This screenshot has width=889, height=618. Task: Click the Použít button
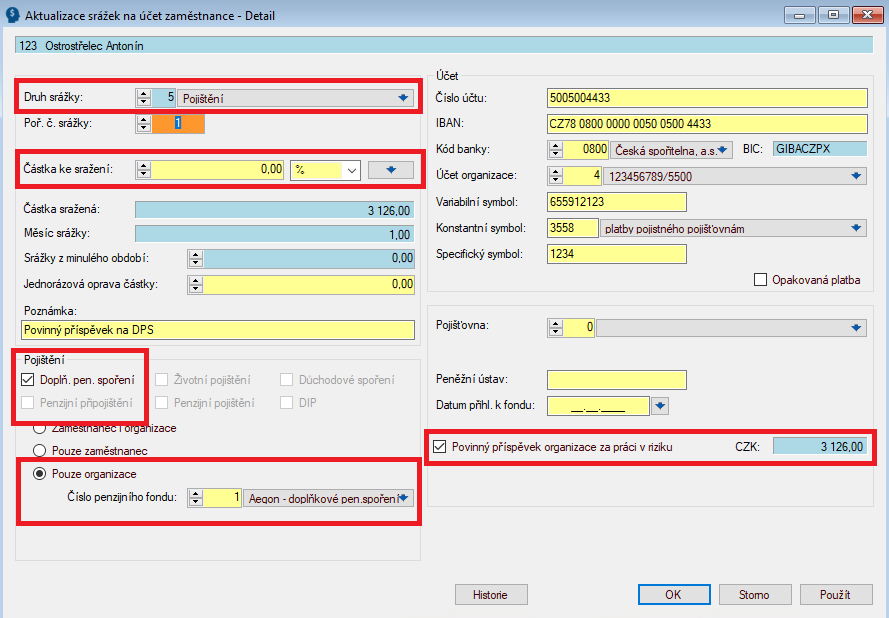(x=834, y=594)
